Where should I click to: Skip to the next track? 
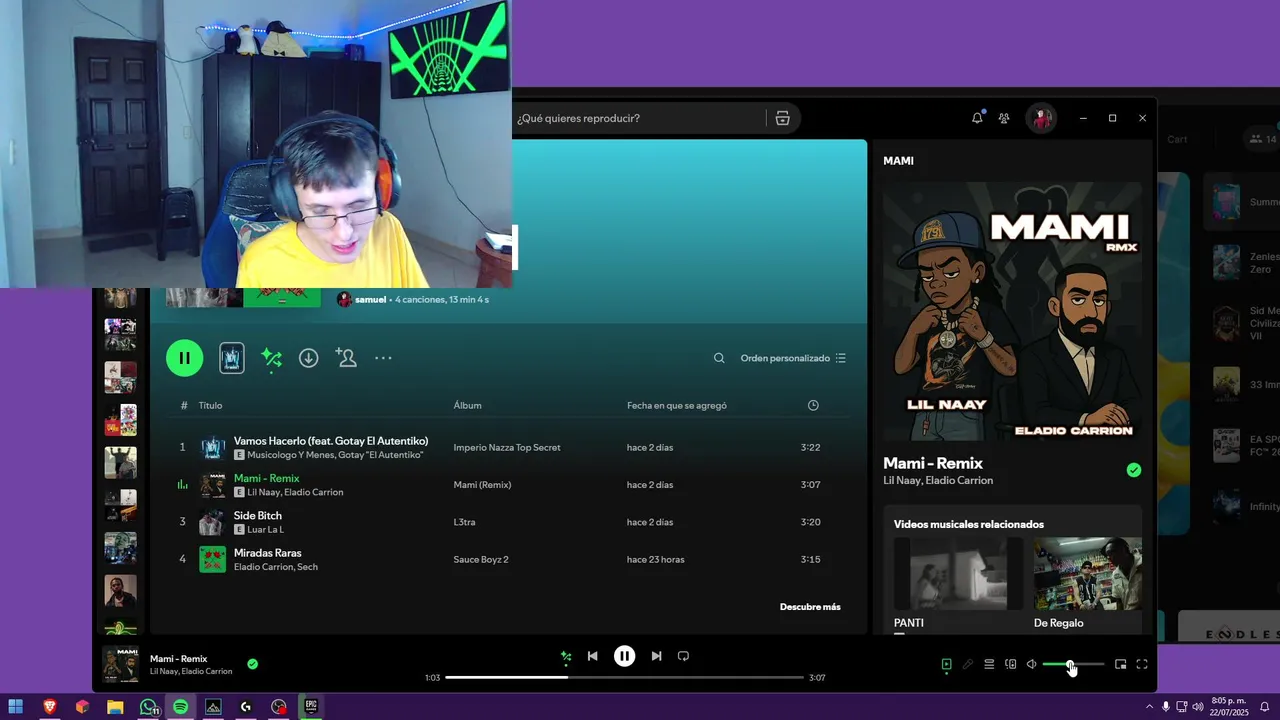[656, 656]
